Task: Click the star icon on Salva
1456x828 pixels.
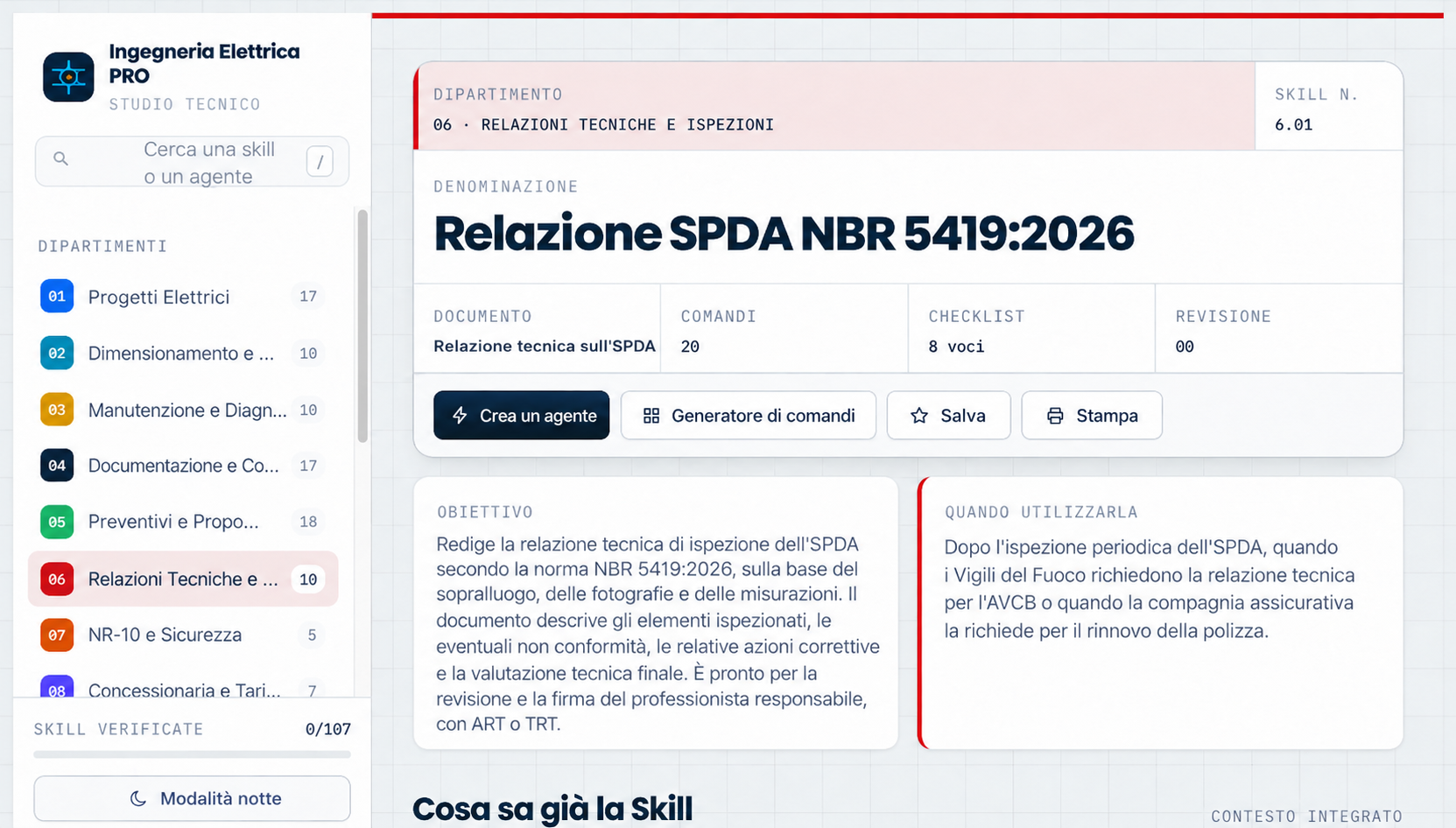Action: [919, 416]
